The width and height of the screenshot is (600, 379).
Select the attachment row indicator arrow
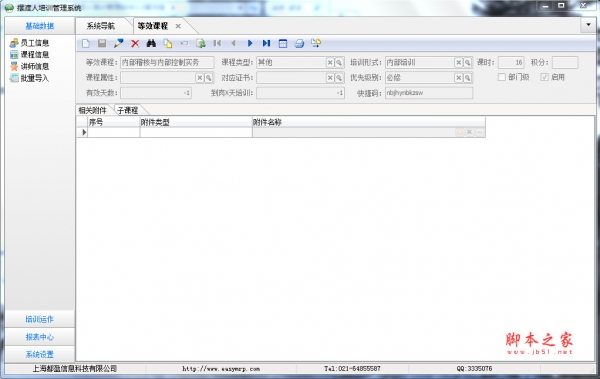point(83,132)
